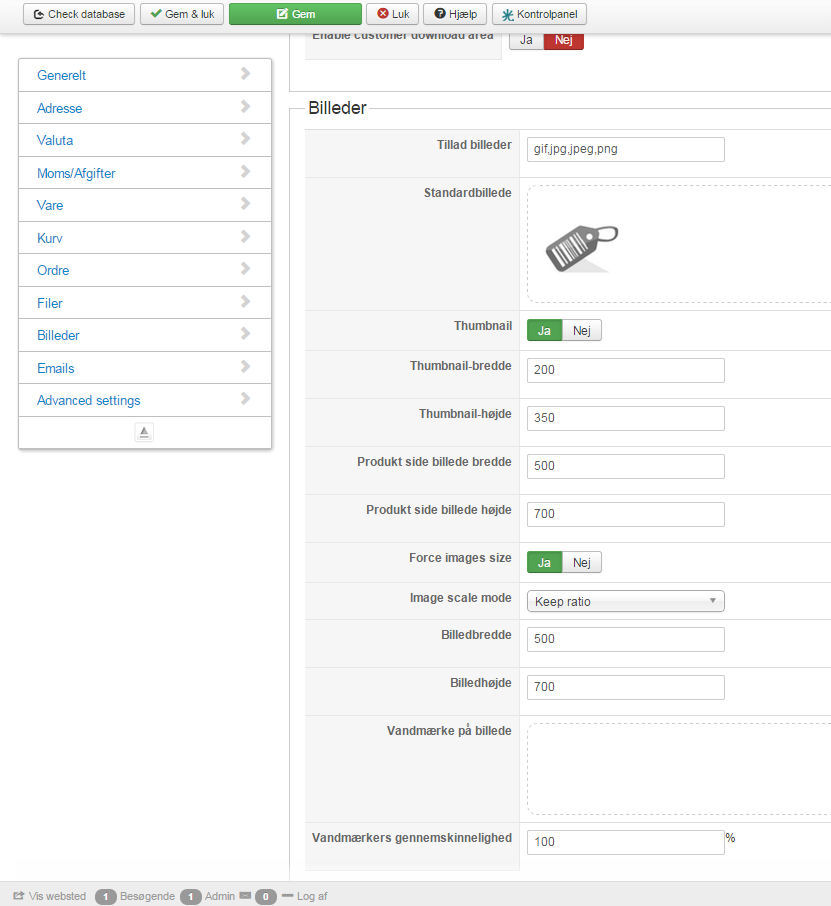831x906 pixels.
Task: Click the red Luk cancel icon
Action: click(382, 14)
